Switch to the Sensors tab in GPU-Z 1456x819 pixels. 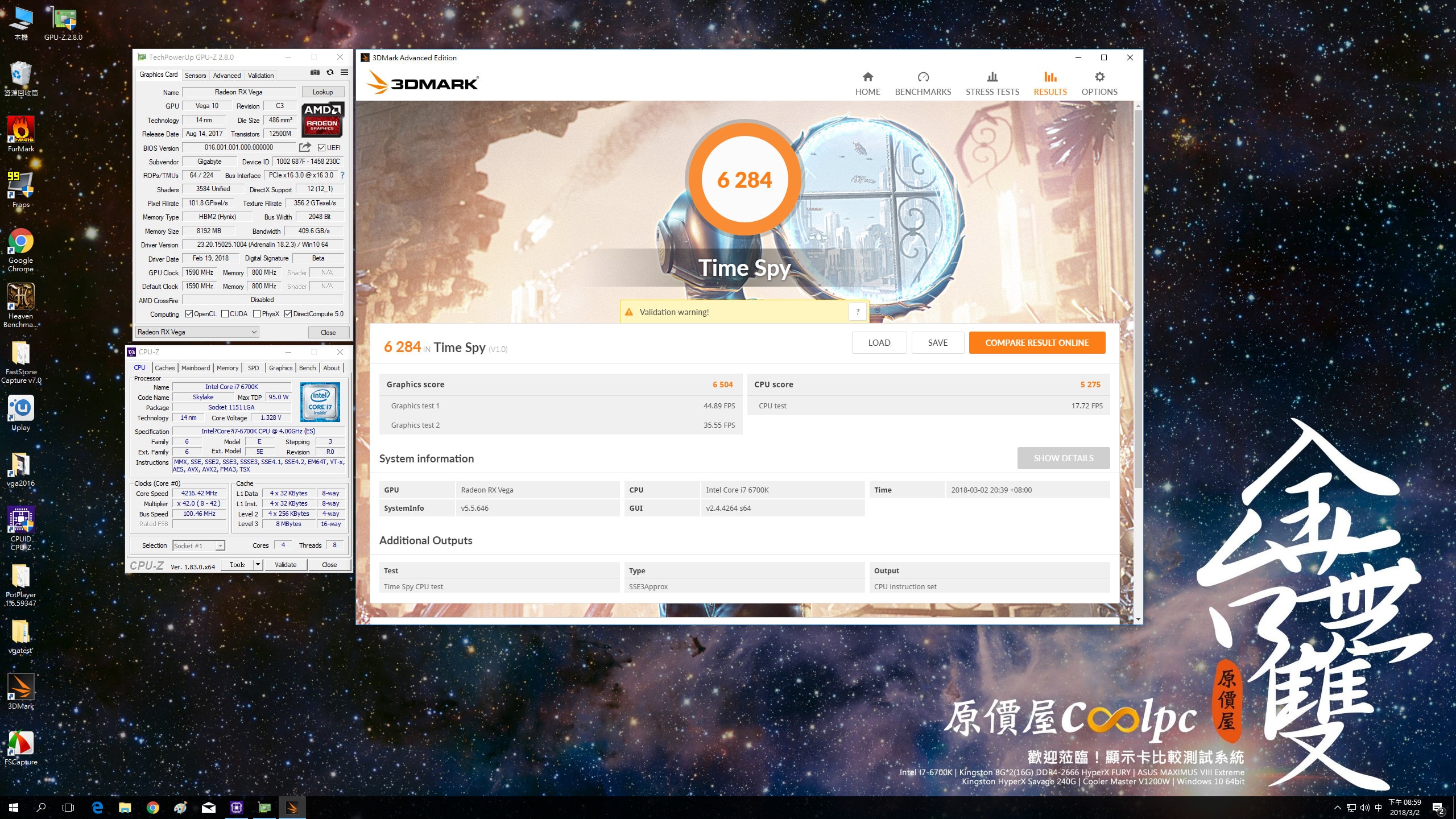[x=195, y=75]
